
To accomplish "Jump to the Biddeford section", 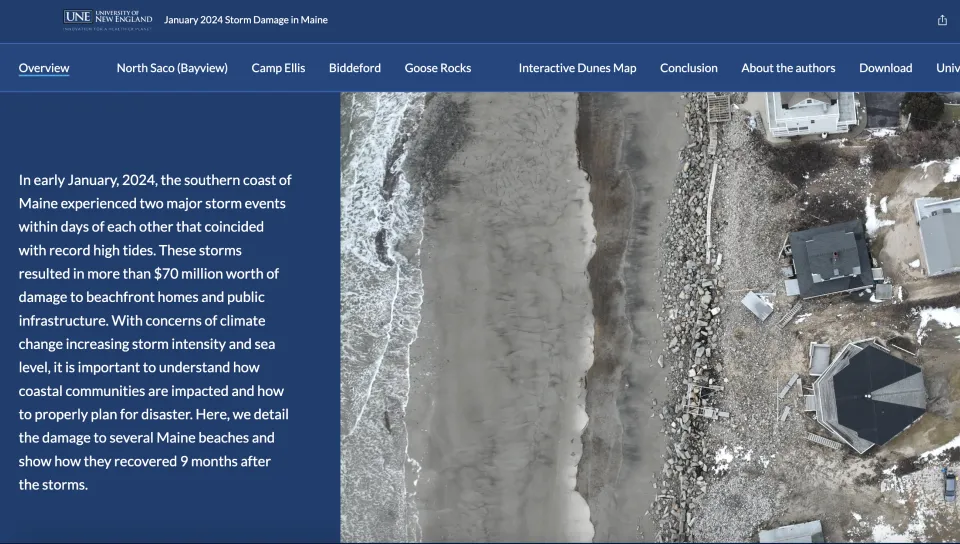I will (x=355, y=68).
